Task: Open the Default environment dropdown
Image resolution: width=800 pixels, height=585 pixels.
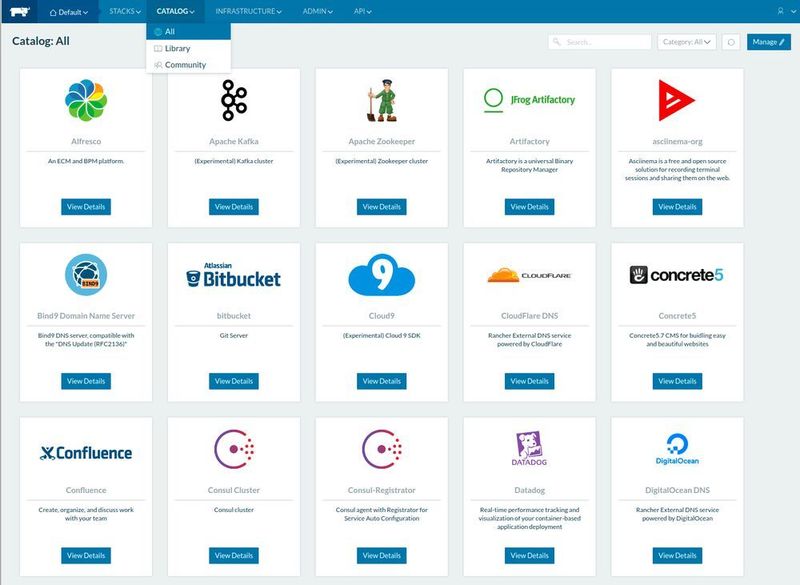Action: 68,12
